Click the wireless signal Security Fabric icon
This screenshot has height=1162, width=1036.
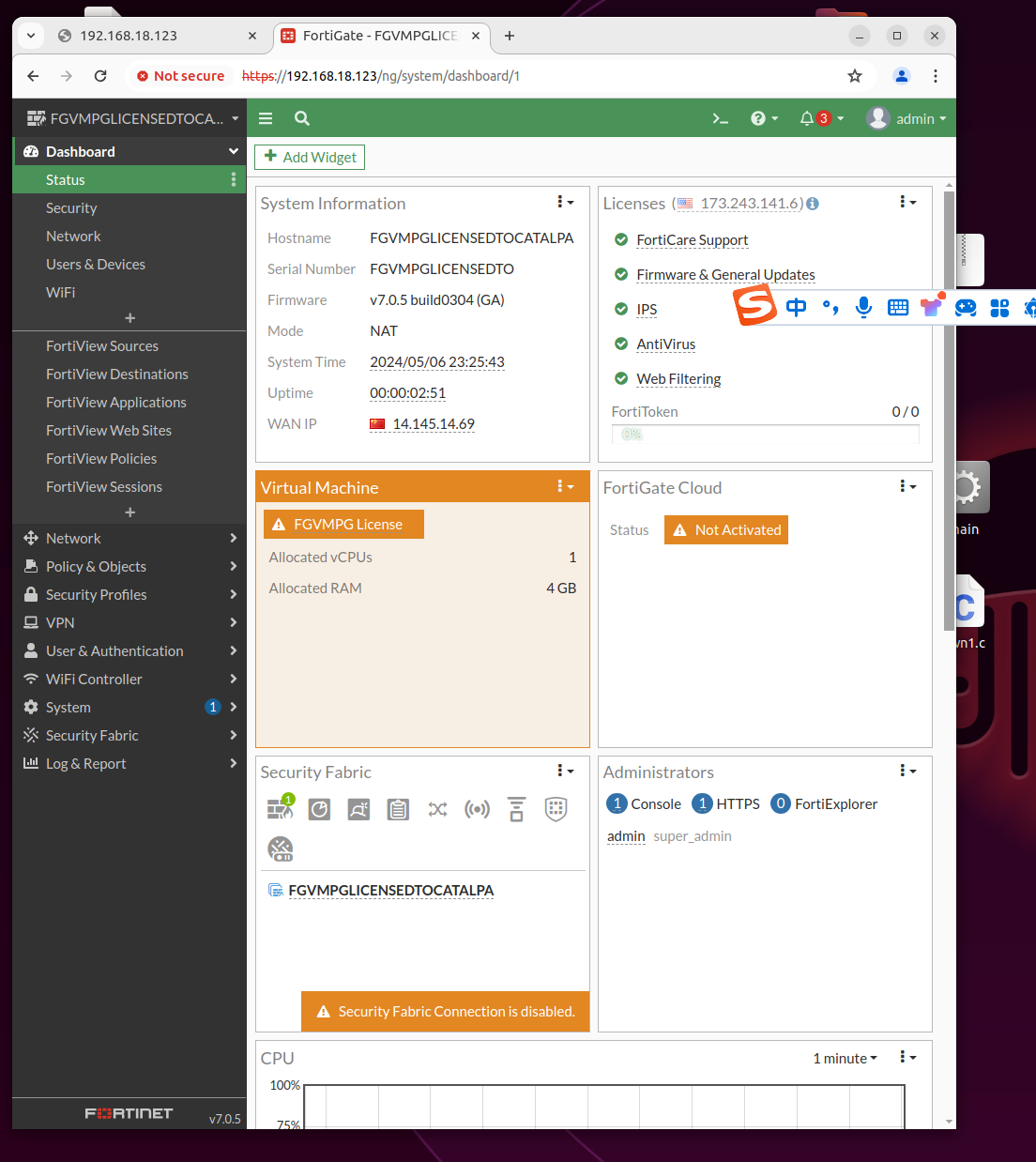coord(477,809)
